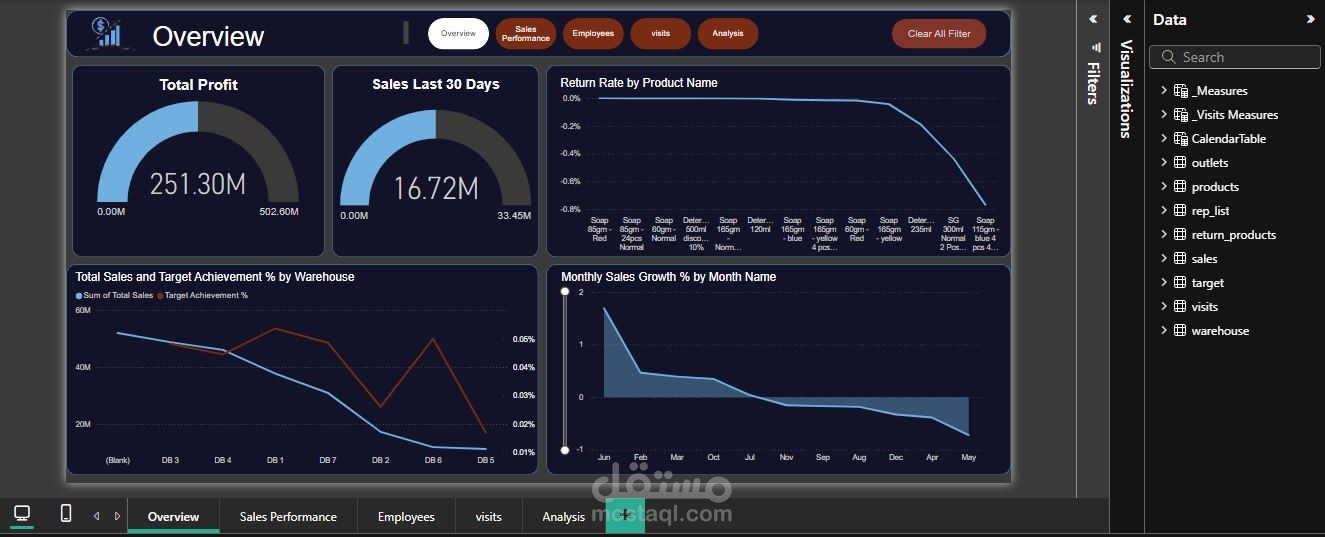Click the Sales Performance navigation button
Viewport: 1325px width, 537px height.
tap(526, 33)
